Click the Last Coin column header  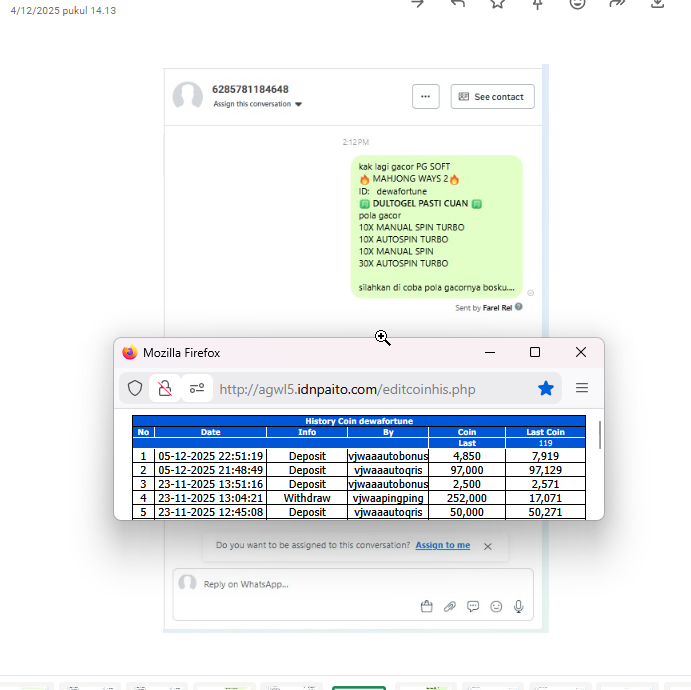(545, 432)
